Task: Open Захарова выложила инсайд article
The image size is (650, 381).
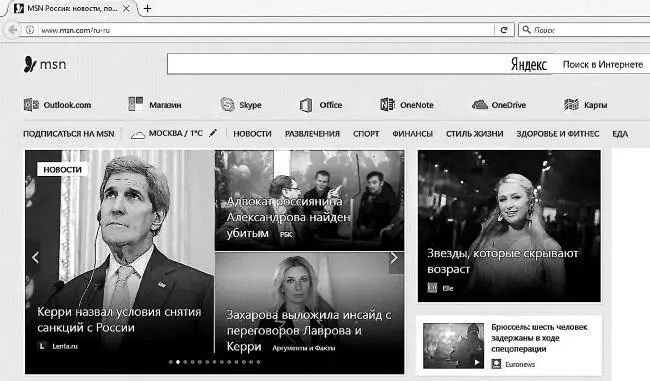Action: [x=309, y=330]
